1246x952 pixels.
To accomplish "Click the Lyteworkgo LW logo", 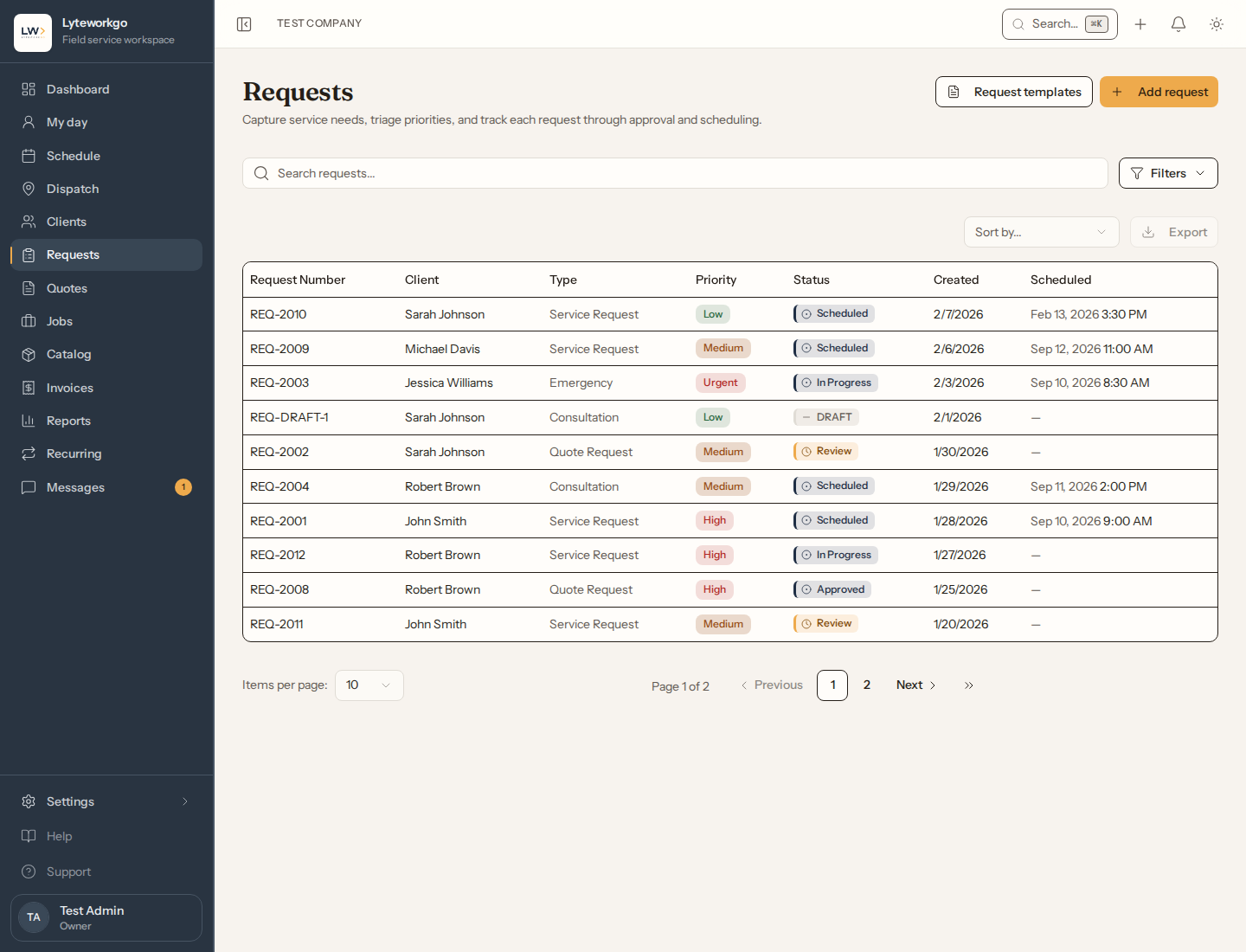I will [x=33, y=32].
